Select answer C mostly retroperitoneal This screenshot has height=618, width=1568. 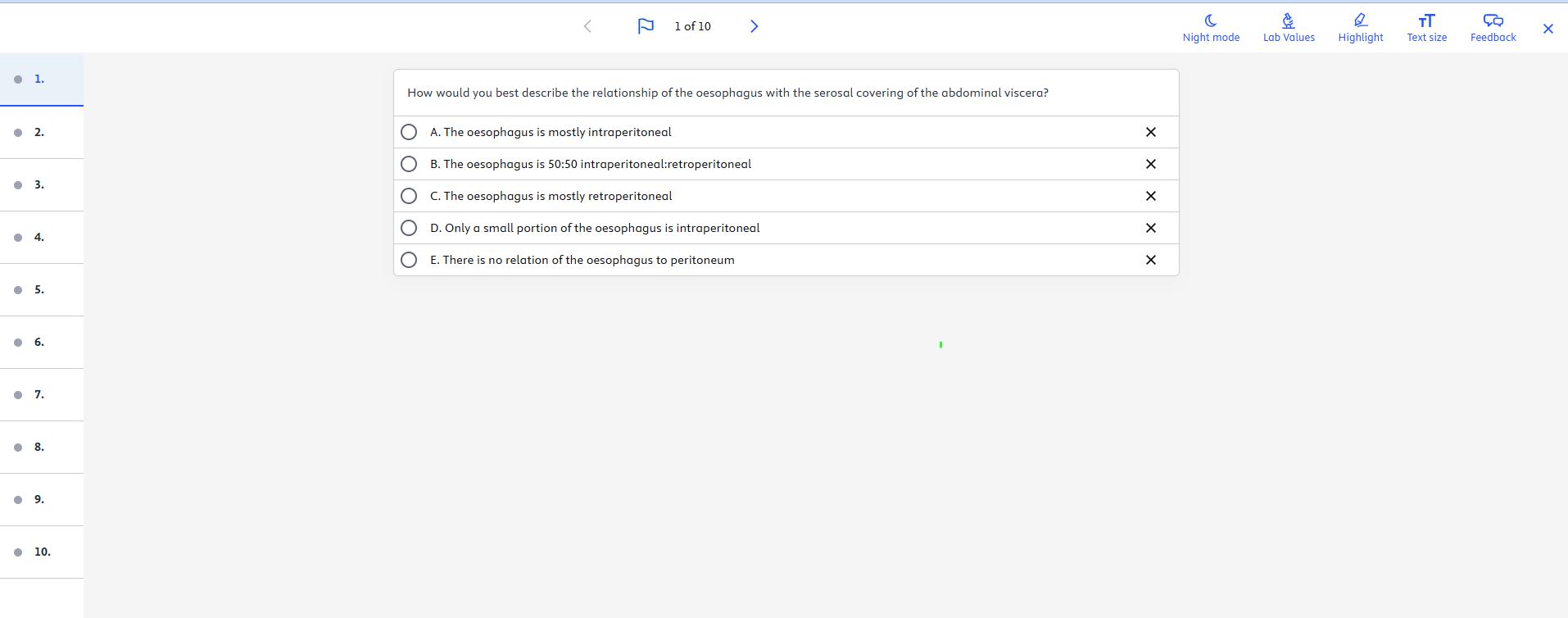click(409, 196)
